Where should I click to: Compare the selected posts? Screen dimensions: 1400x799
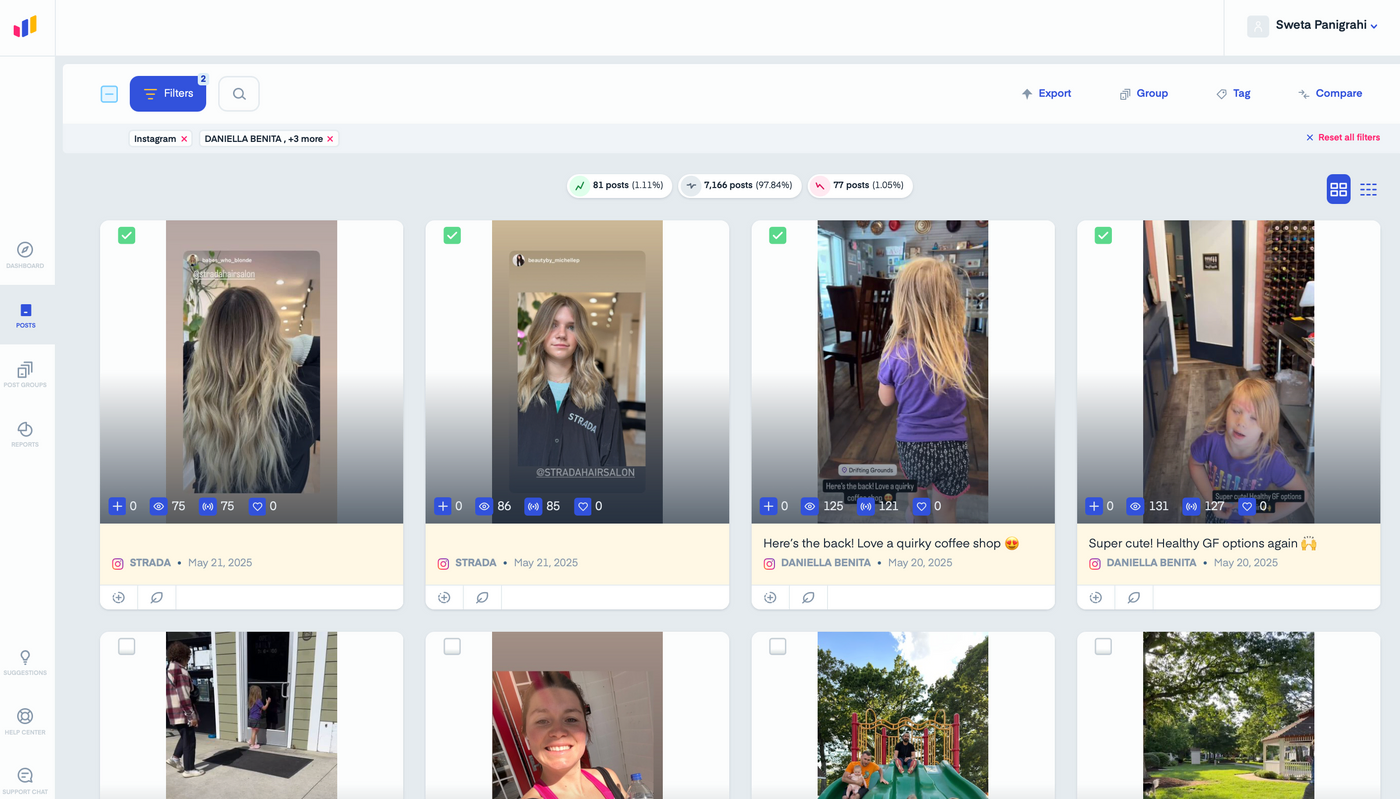1330,94
